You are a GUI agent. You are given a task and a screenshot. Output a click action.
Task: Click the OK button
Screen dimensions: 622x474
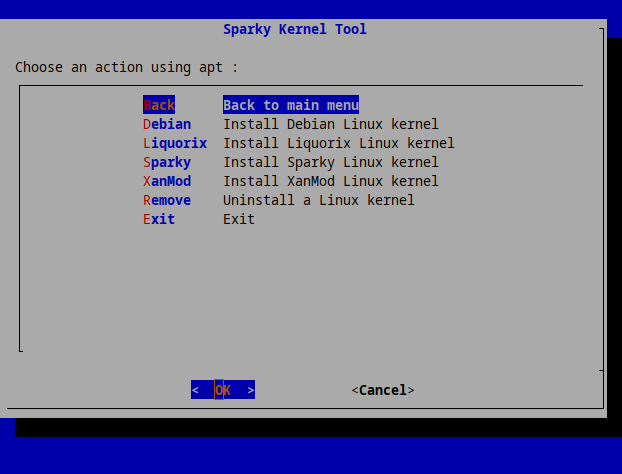coord(223,390)
